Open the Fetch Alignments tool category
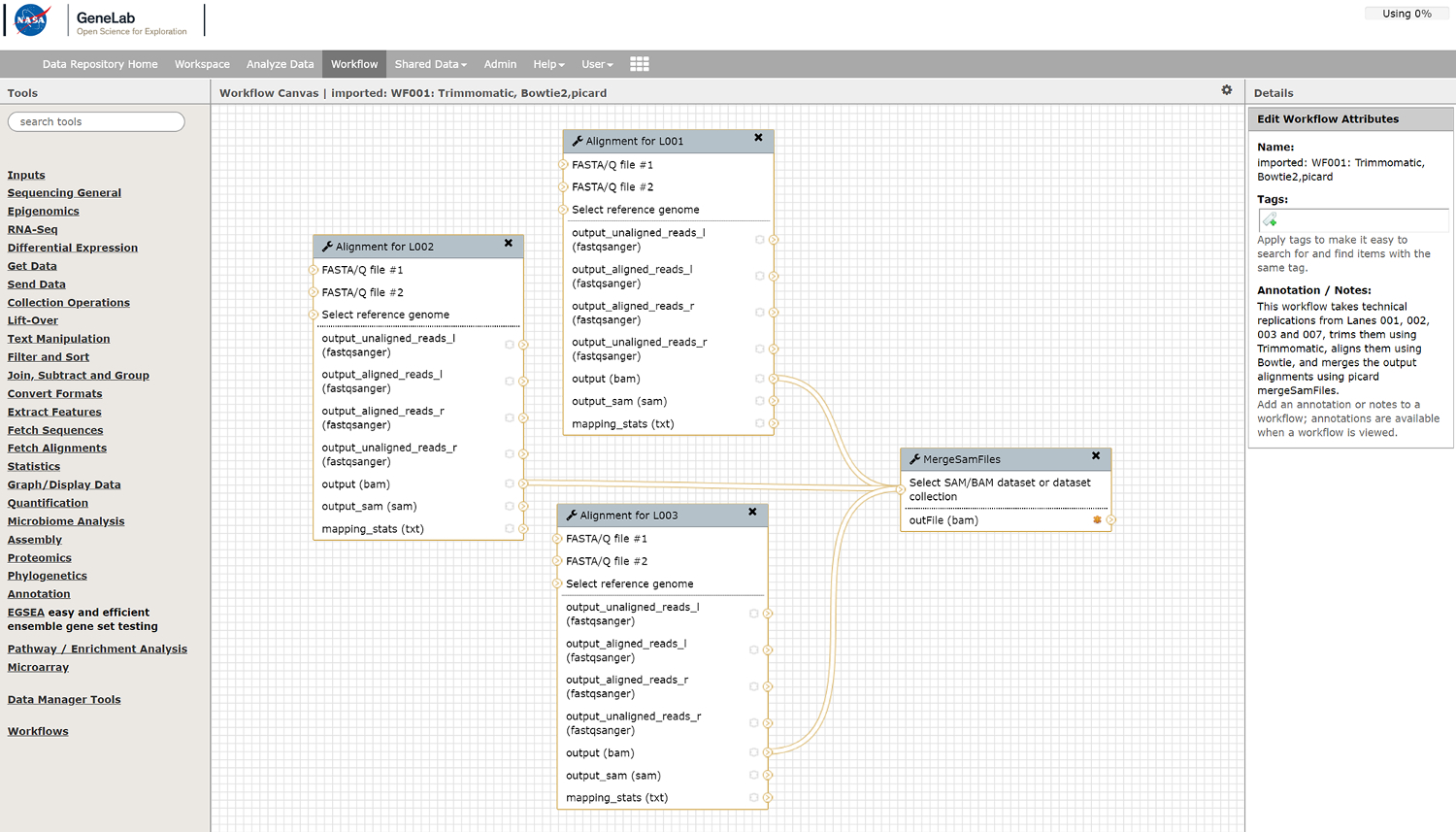The image size is (1456, 832). tap(56, 448)
